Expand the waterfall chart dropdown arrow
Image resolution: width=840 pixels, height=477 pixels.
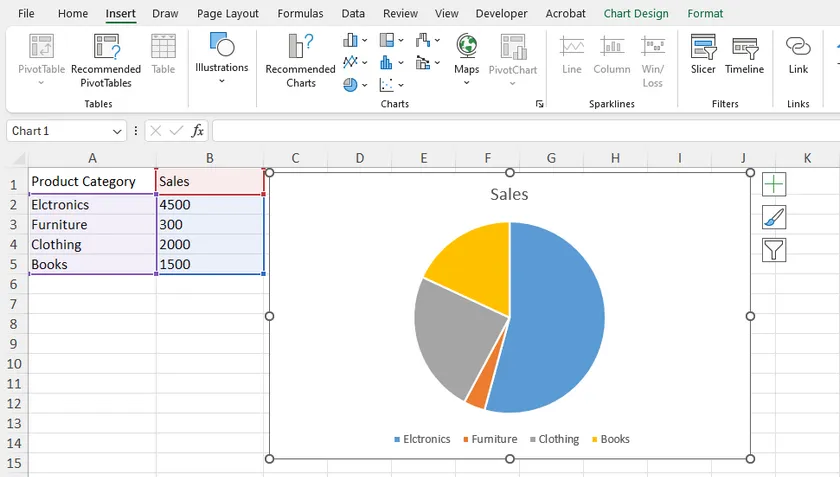point(437,40)
